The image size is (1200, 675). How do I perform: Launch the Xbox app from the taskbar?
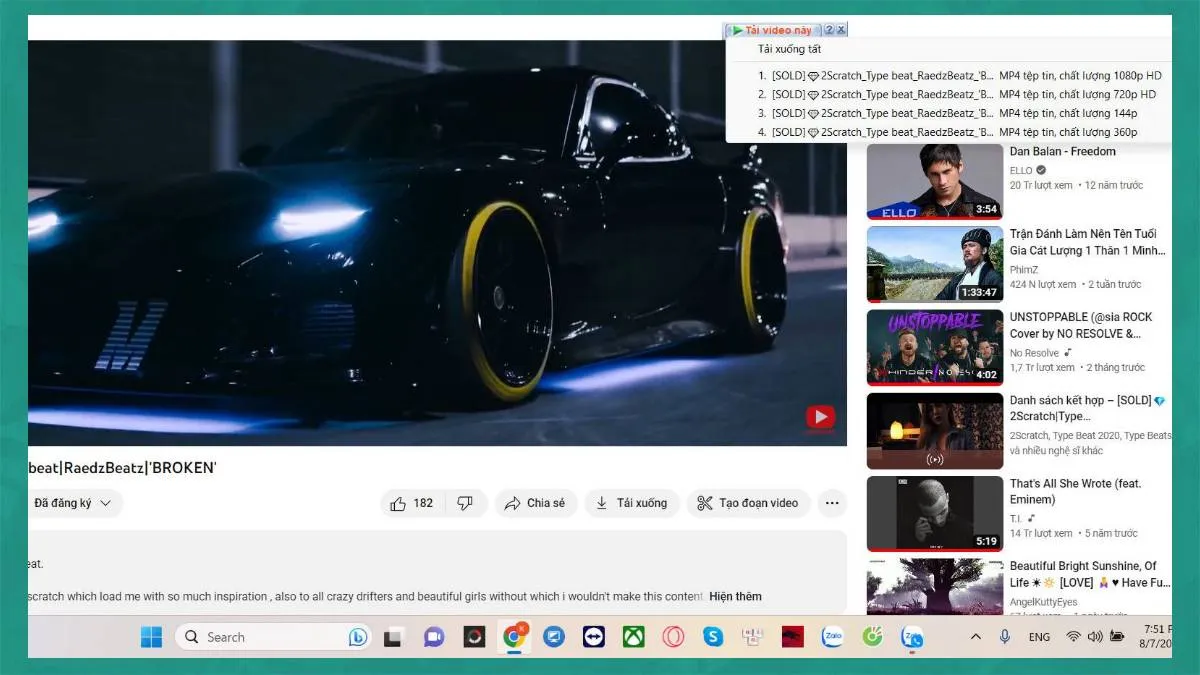(633, 636)
